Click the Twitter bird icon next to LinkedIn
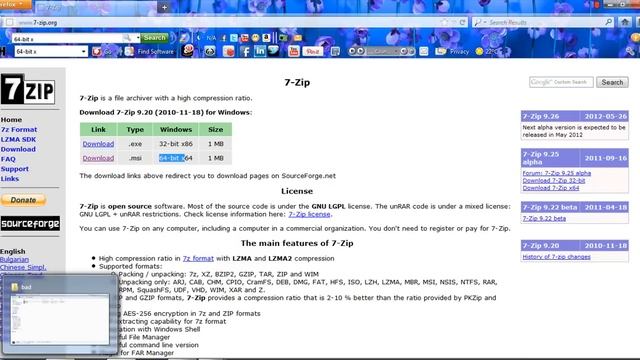 tap(273, 50)
